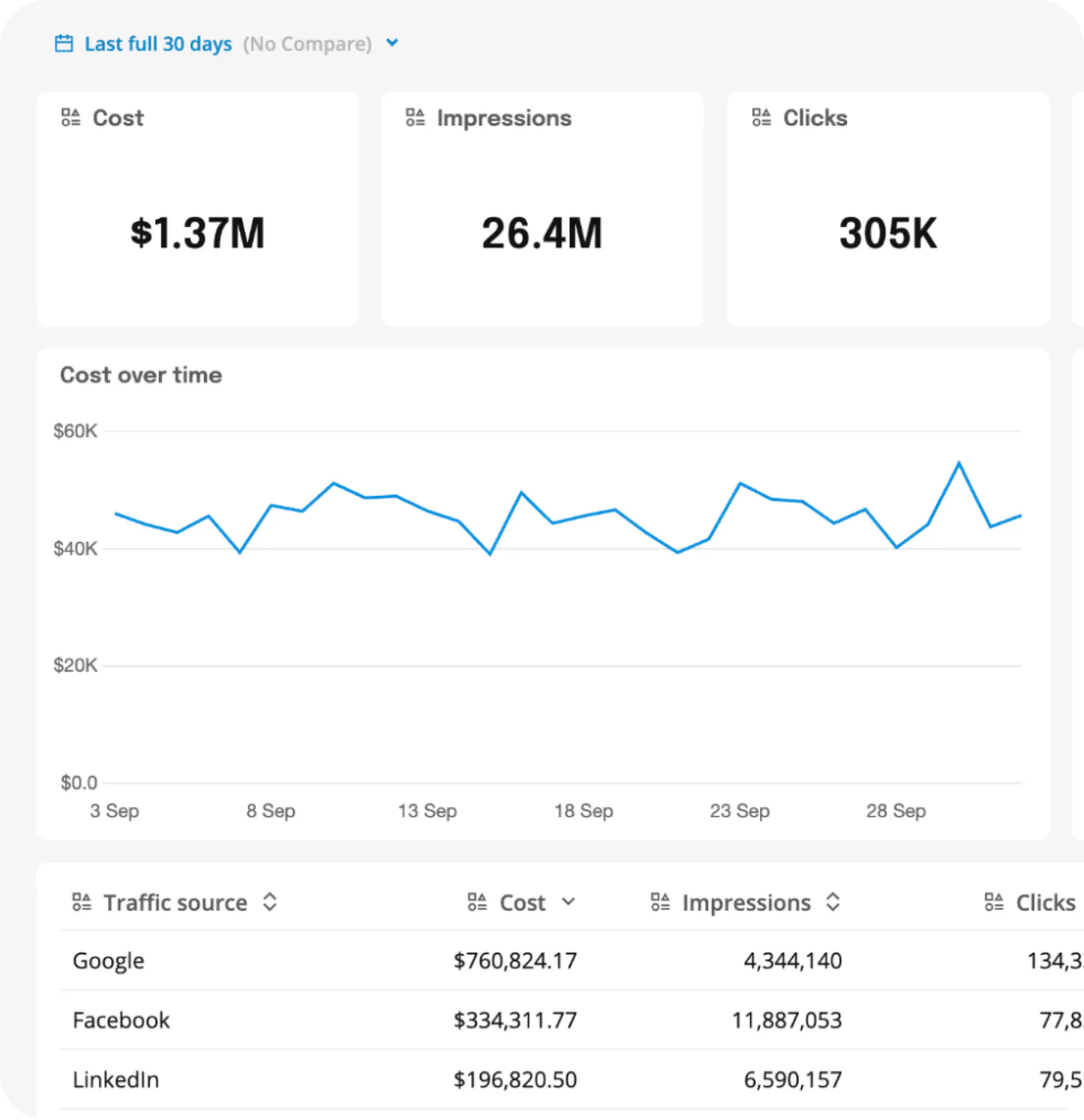Click the '3 Sep' date label on the chart

pyautogui.click(x=115, y=811)
